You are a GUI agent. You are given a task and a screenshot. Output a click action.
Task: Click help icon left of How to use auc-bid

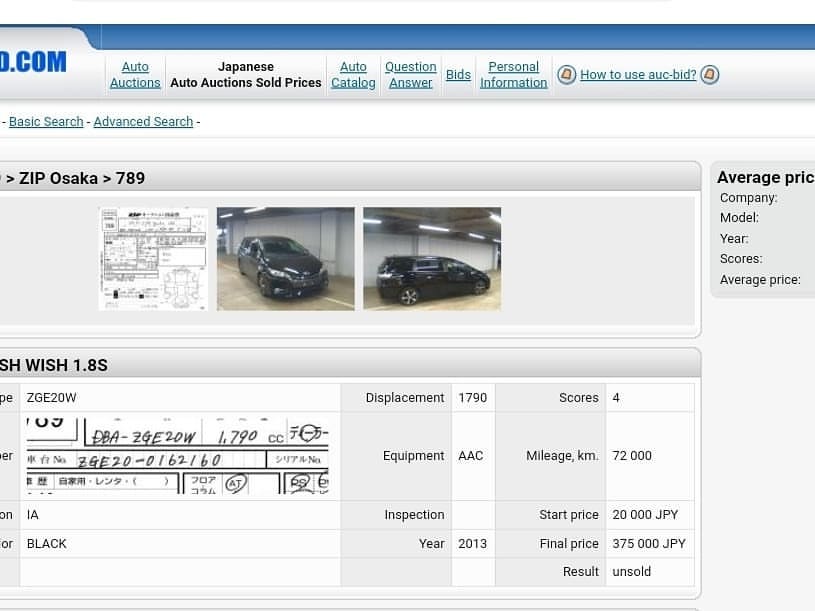567,74
